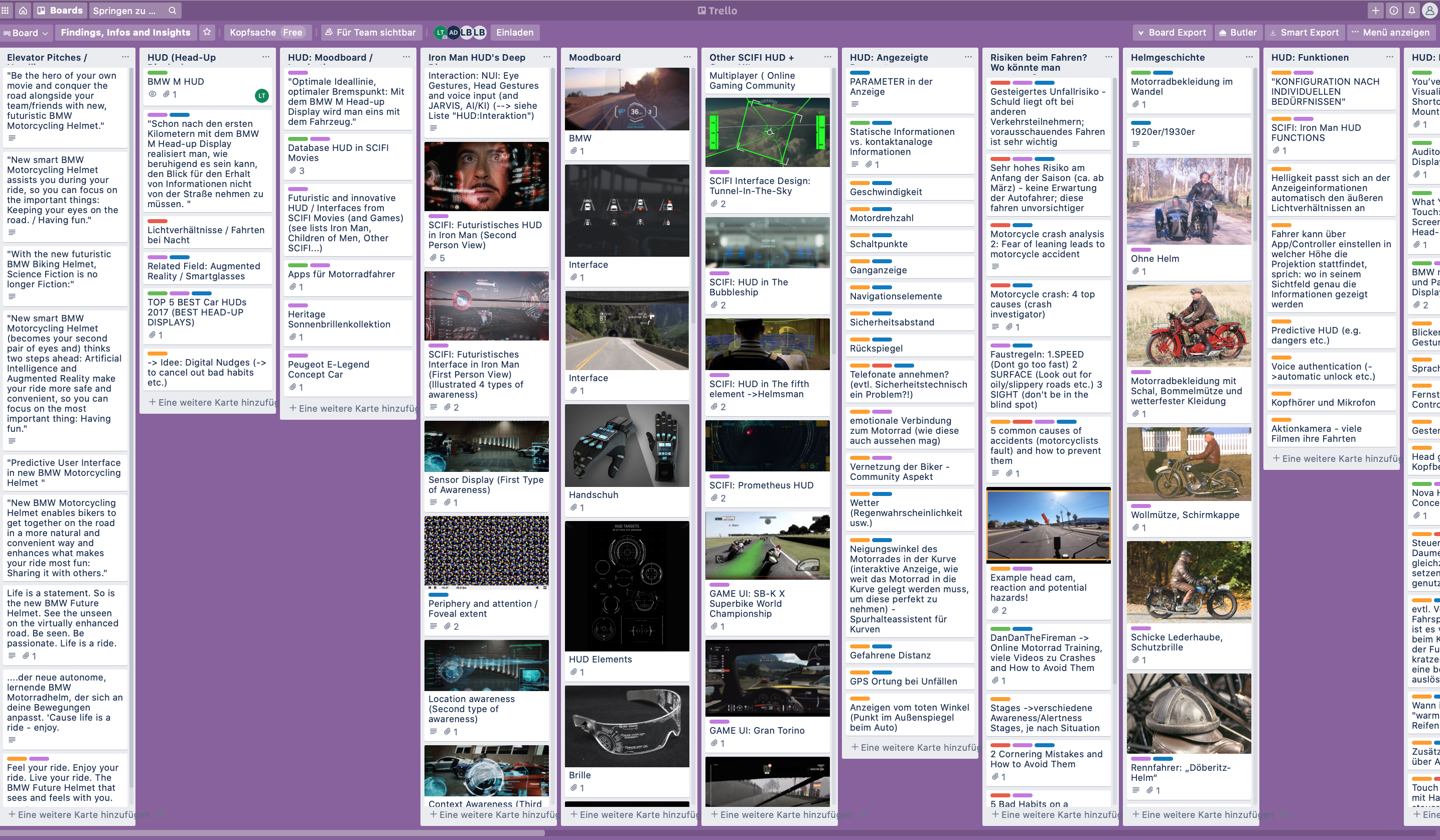This screenshot has width=1440, height=840.
Task: Open the 'Kopfhörer und Mikrofon' card
Action: tap(1332, 400)
